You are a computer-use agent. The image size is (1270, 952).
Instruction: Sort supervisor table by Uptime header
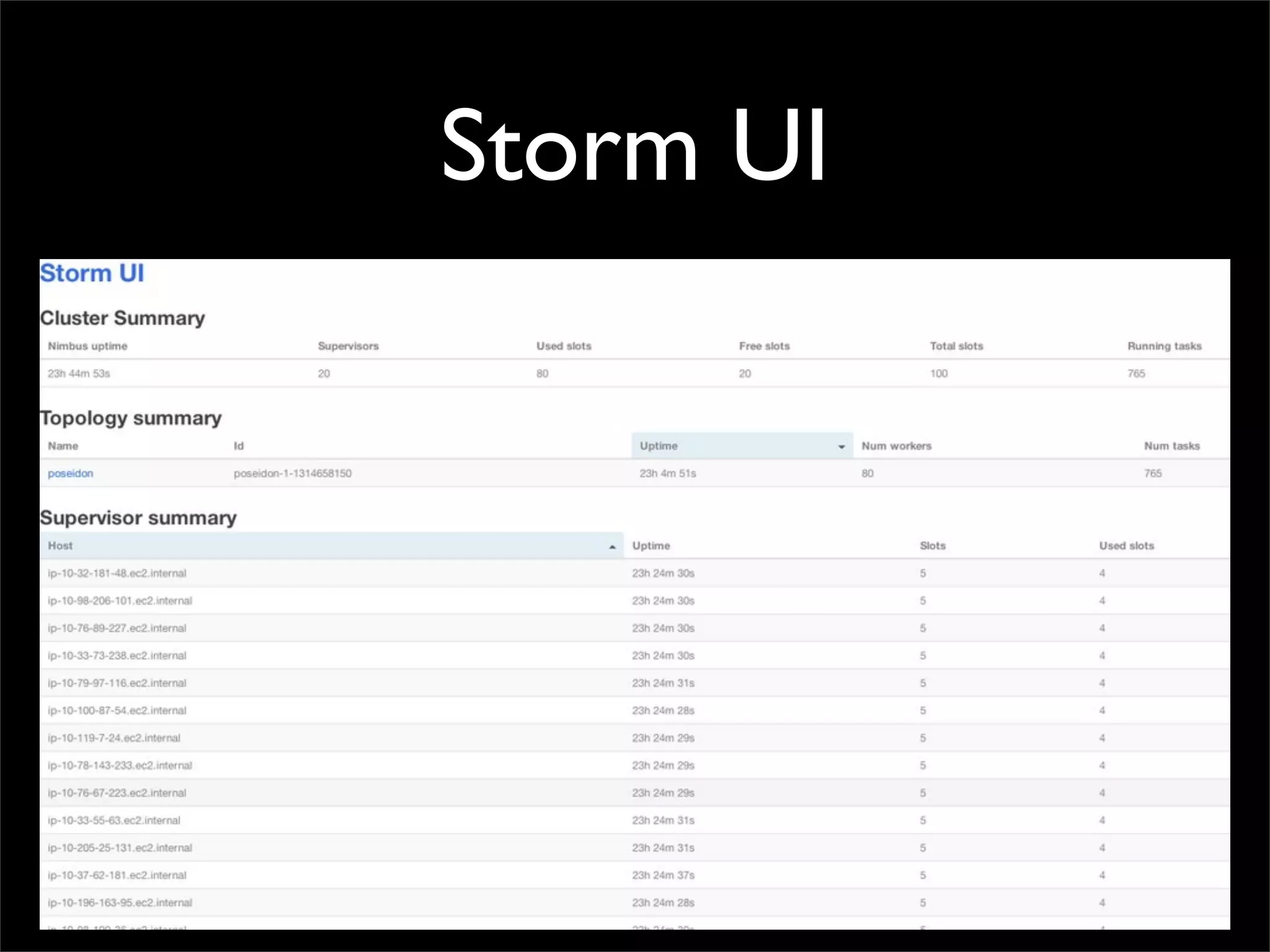pyautogui.click(x=651, y=545)
